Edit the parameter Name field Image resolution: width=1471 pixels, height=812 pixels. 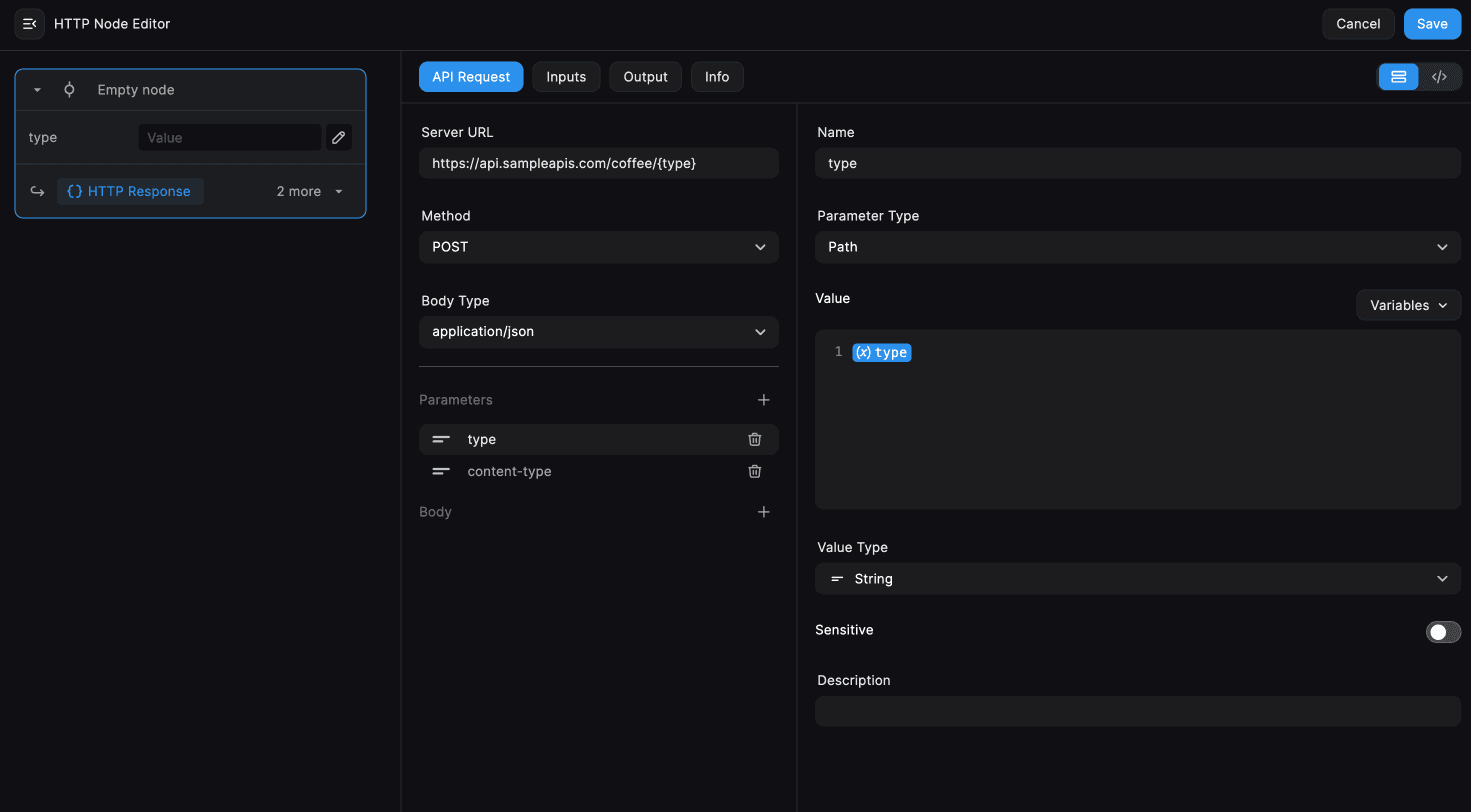pos(1138,163)
